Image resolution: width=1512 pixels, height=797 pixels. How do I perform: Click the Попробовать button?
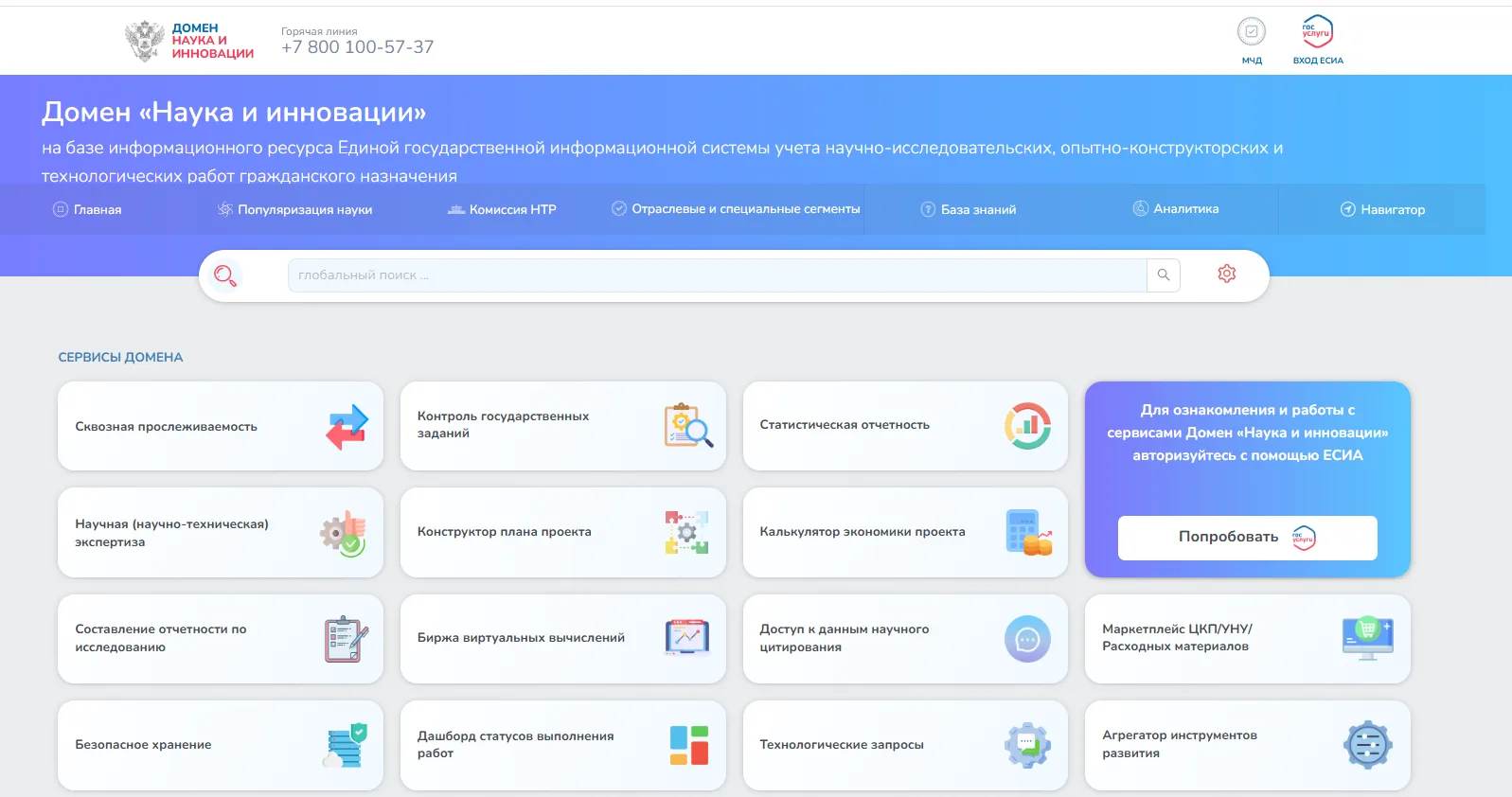pos(1247,538)
